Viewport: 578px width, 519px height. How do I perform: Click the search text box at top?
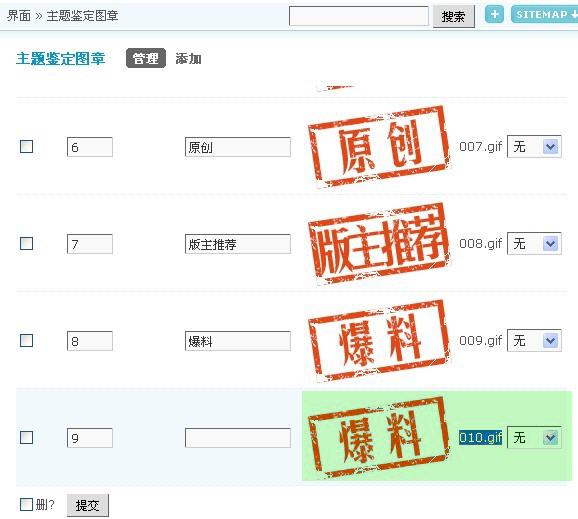(x=359, y=16)
